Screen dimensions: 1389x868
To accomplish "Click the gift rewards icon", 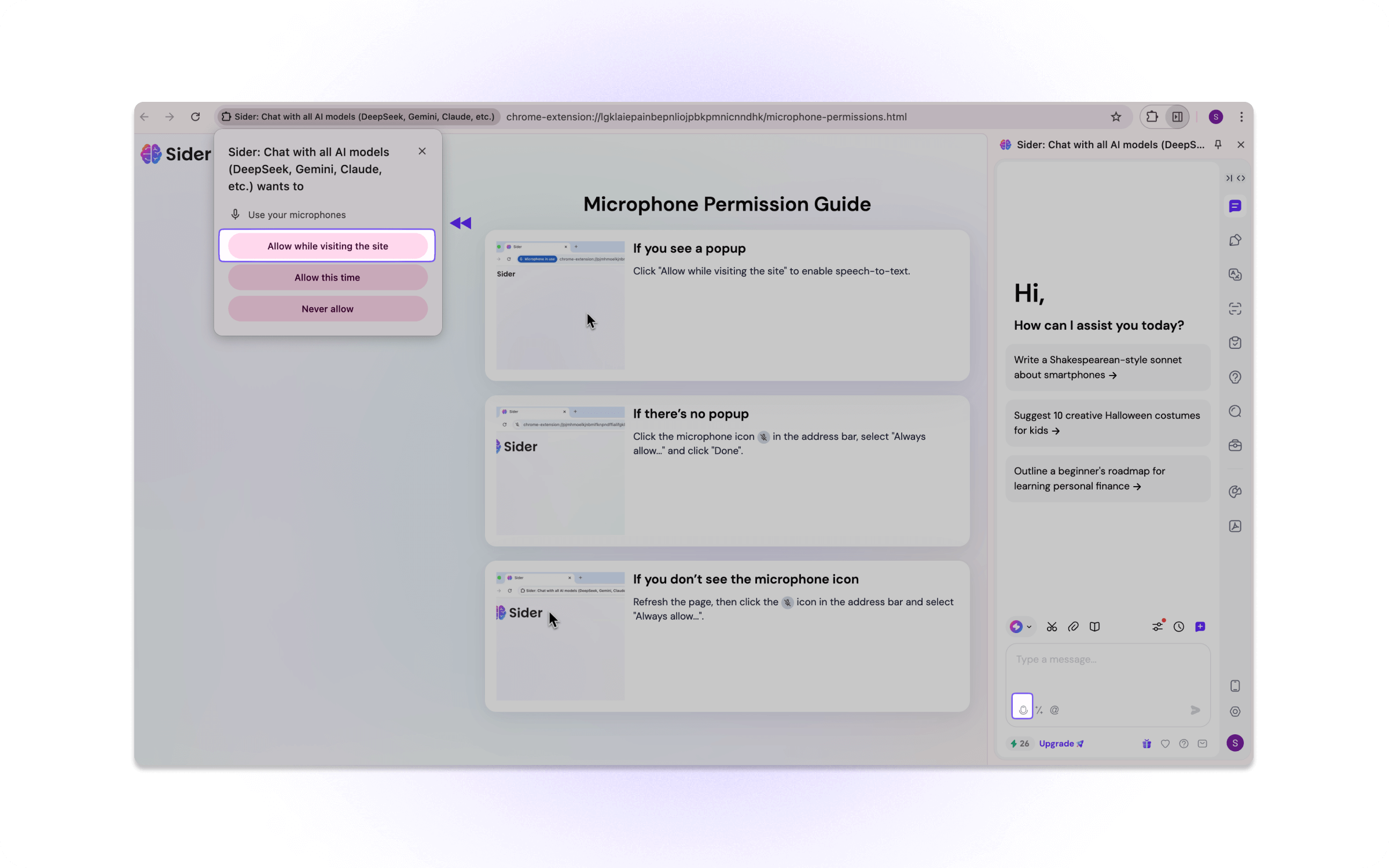I will click(1147, 744).
